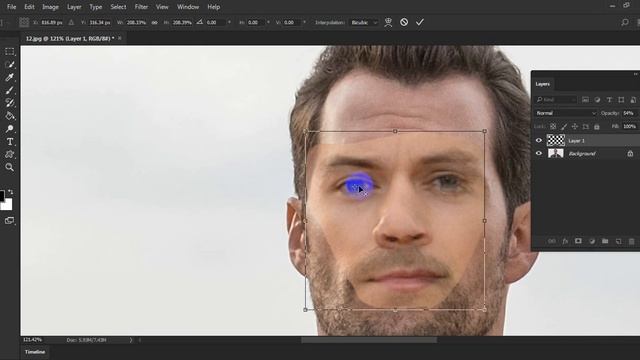Open the blend mode Normal dropdown
Image resolution: width=640 pixels, height=360 pixels.
click(566, 113)
